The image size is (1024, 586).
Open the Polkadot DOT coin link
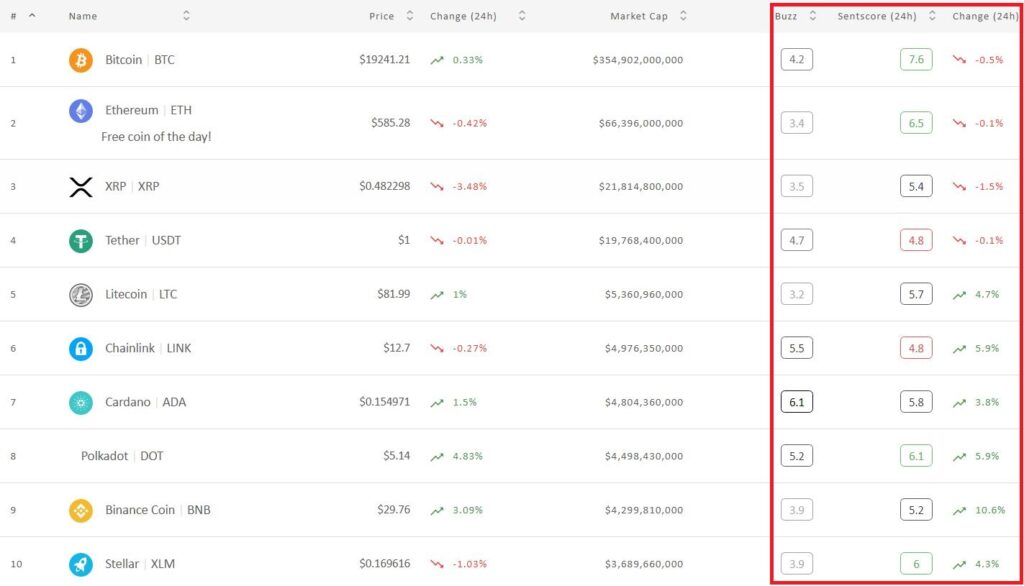(122, 456)
